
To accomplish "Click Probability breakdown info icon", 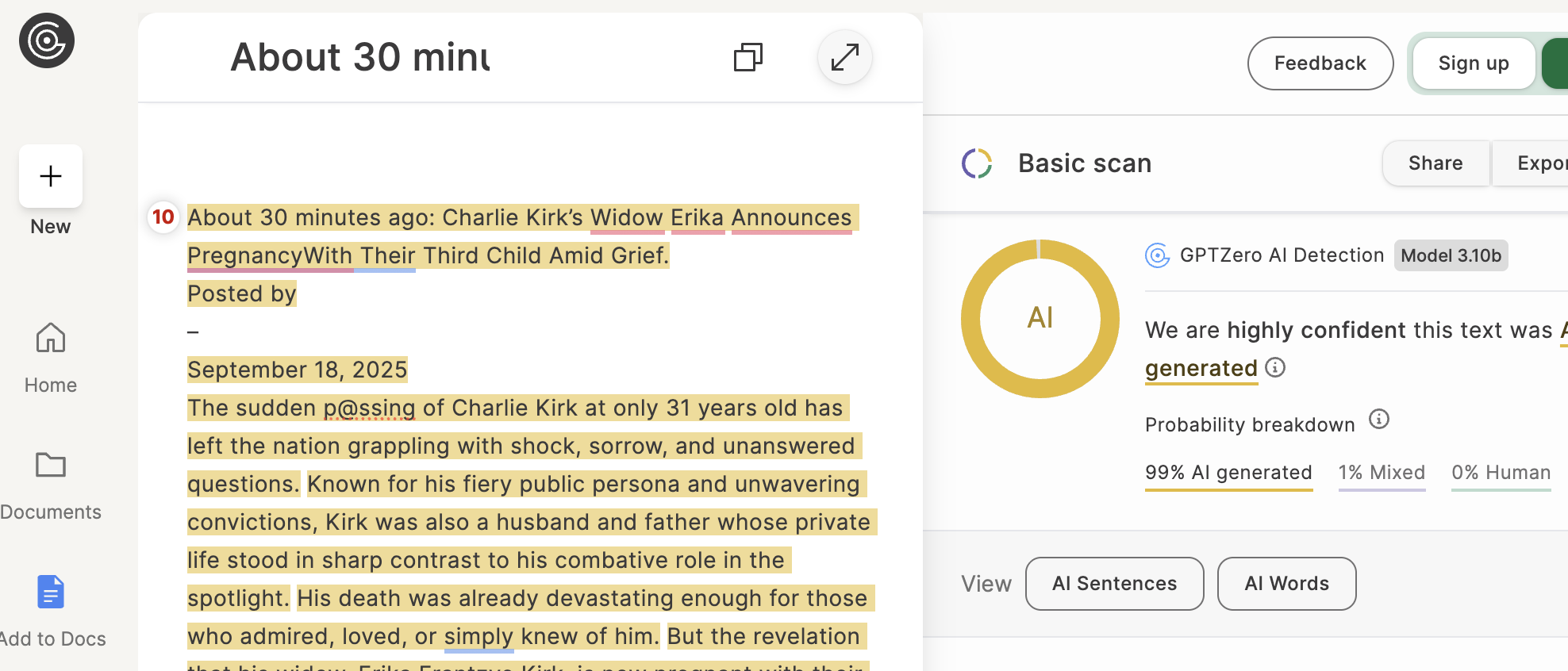I will coord(1379,419).
